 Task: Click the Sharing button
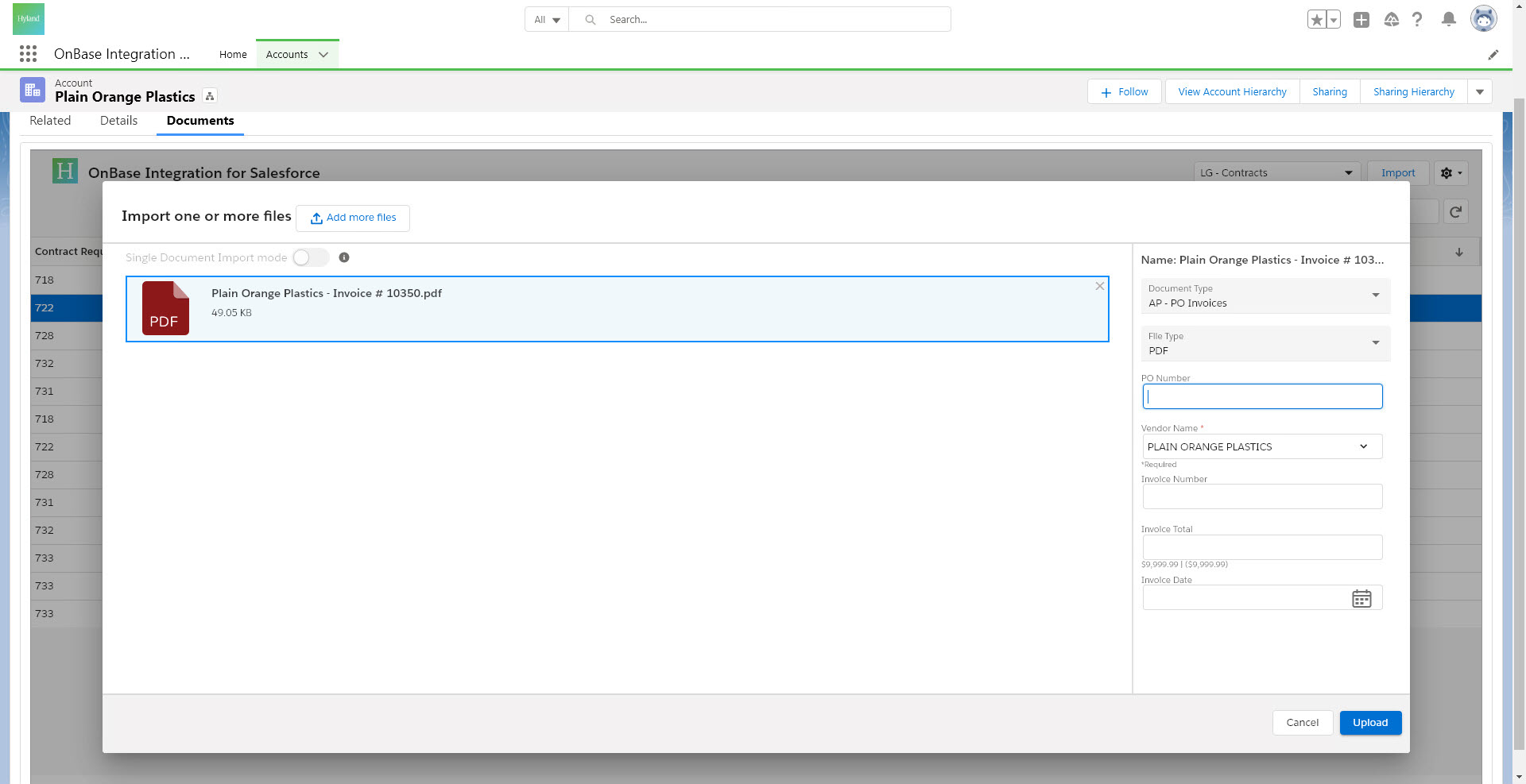tap(1330, 92)
